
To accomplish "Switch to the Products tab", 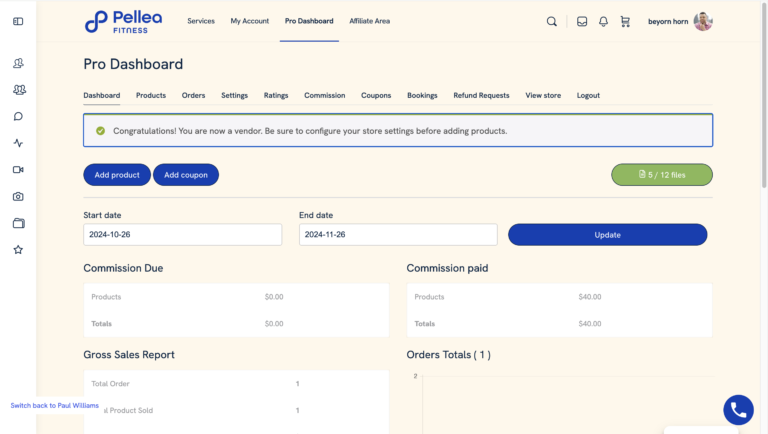I will coord(151,96).
